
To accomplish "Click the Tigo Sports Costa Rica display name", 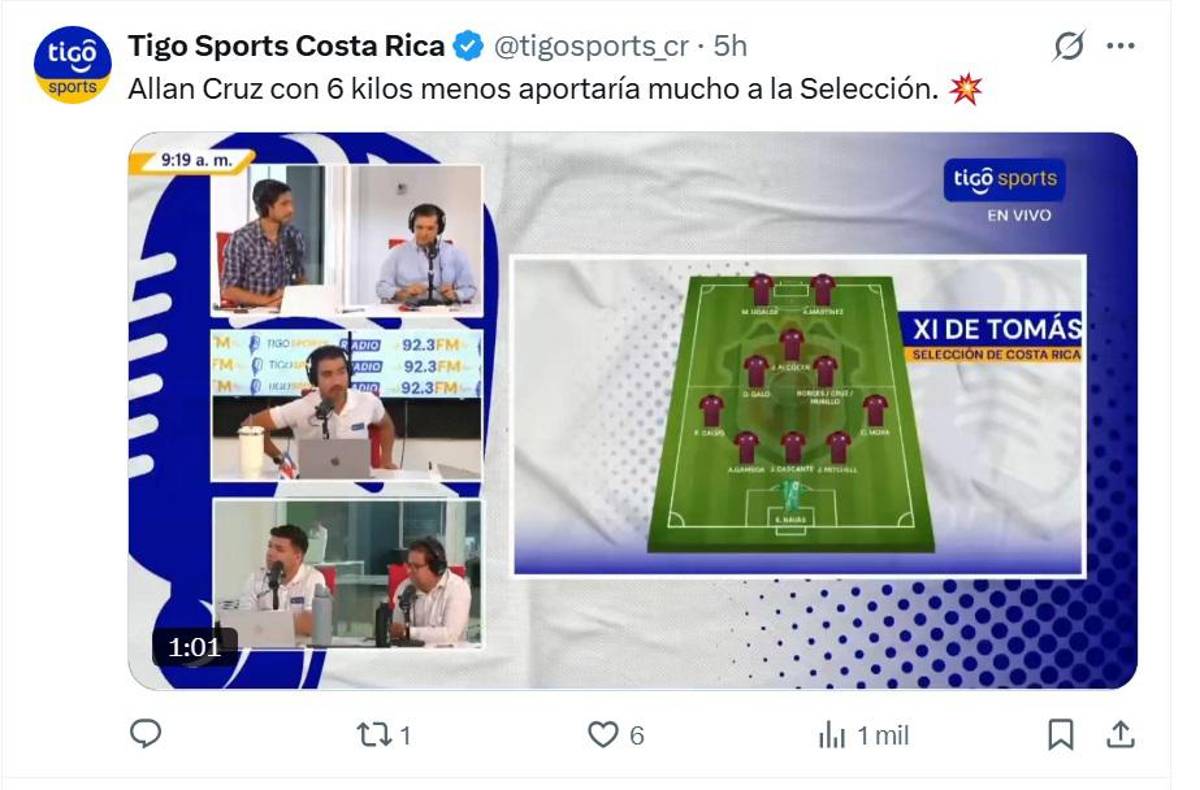I will coord(288,44).
